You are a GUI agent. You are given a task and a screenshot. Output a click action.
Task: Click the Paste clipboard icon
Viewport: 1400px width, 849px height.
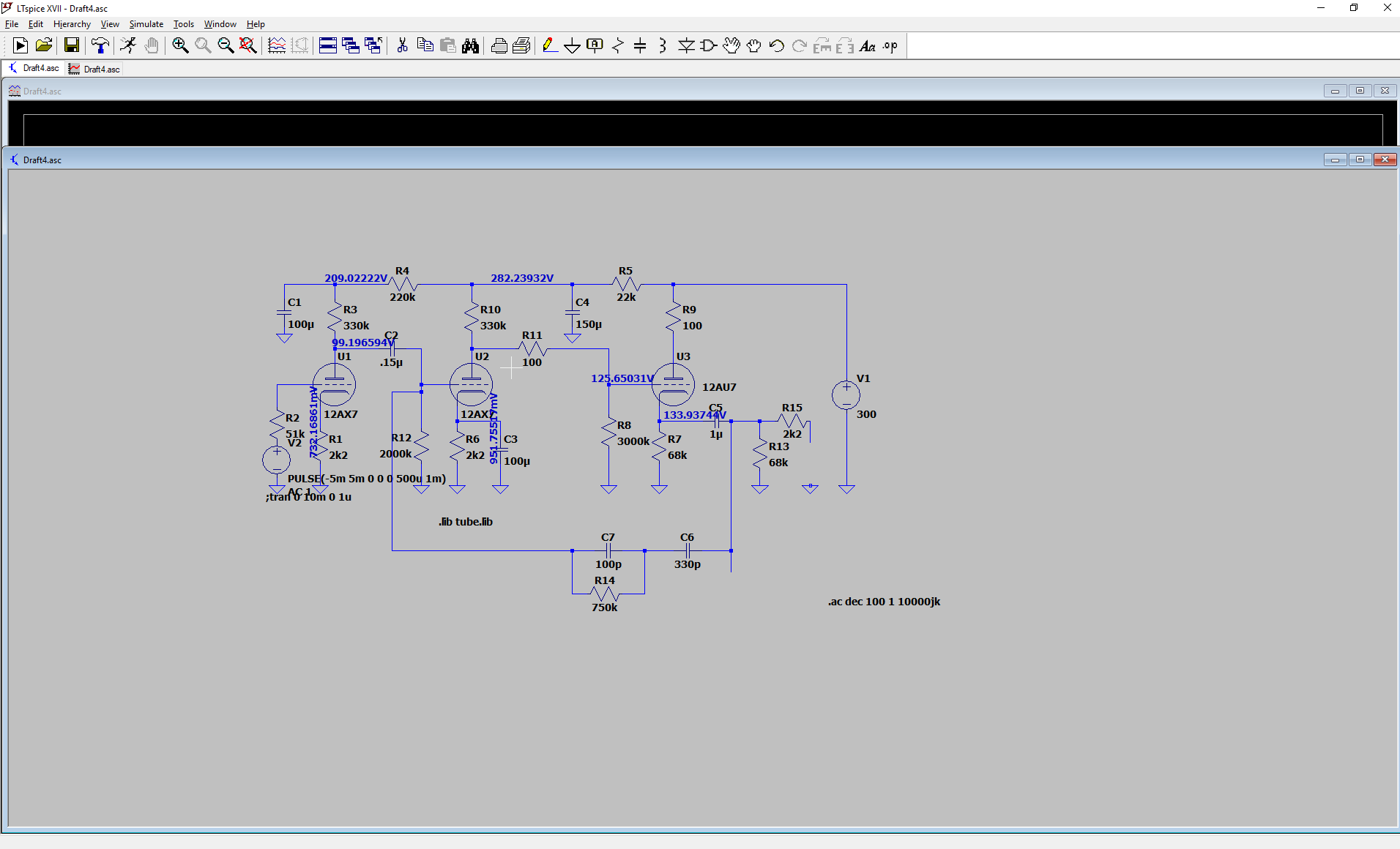click(x=447, y=46)
